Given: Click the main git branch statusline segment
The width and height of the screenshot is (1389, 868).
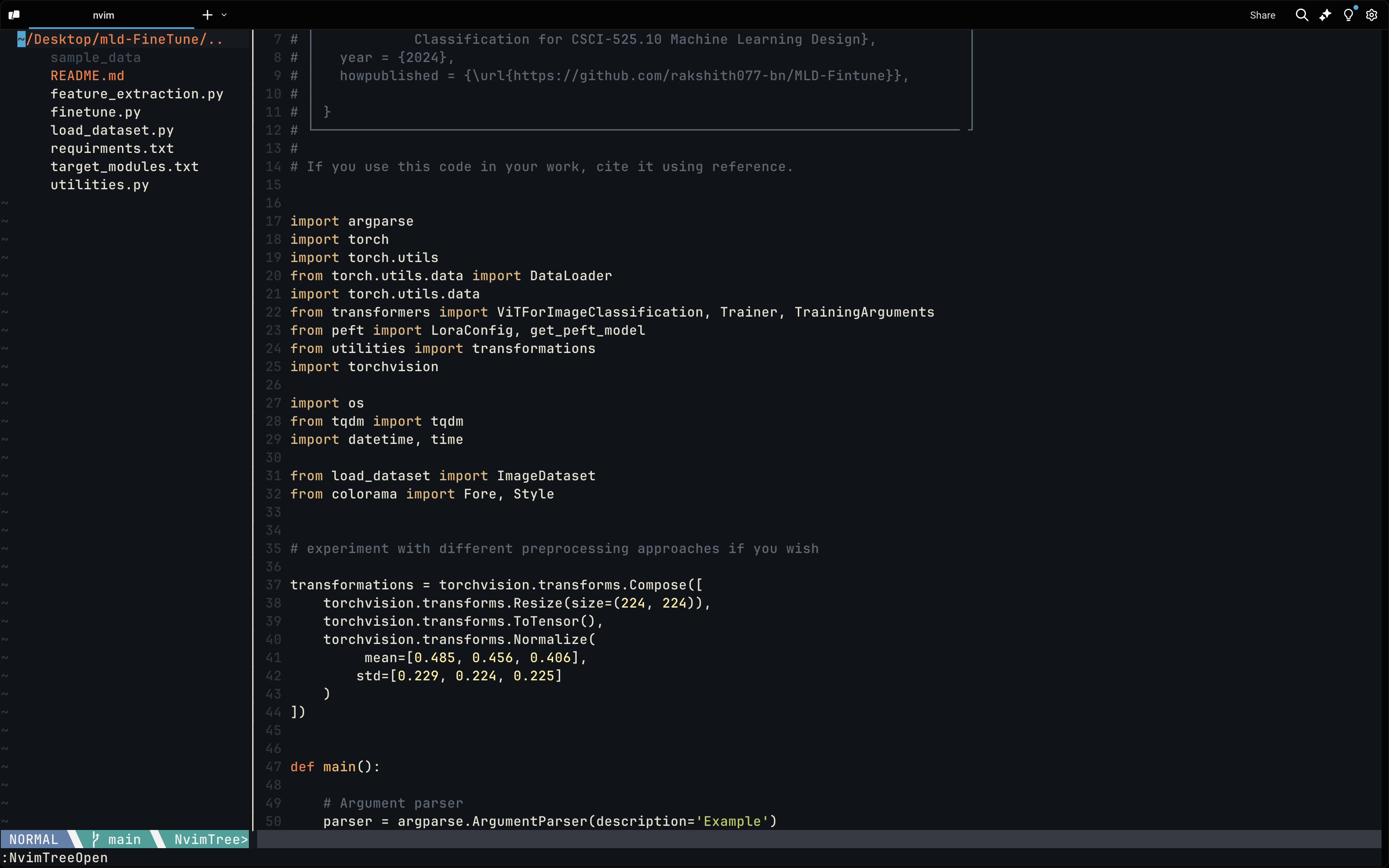Looking at the screenshot, I should click(117, 839).
